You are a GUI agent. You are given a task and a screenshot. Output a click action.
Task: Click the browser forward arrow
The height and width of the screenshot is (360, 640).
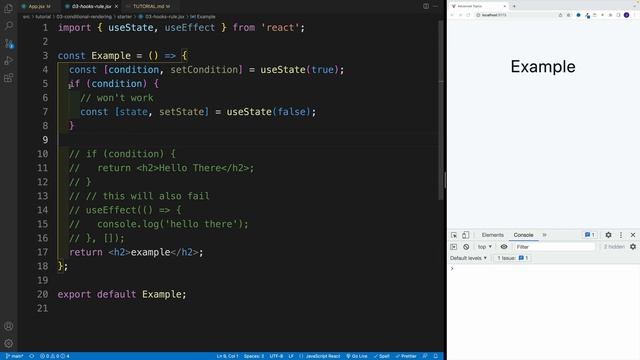click(460, 15)
